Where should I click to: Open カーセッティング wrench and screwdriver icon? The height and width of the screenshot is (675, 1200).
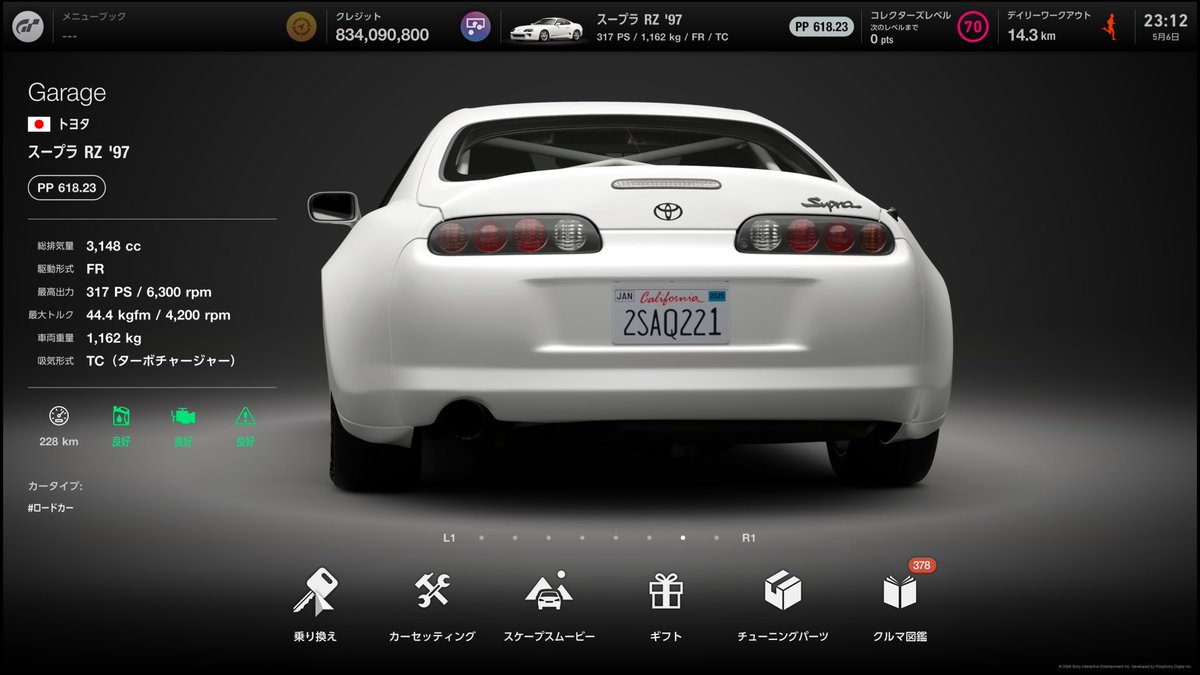click(433, 590)
